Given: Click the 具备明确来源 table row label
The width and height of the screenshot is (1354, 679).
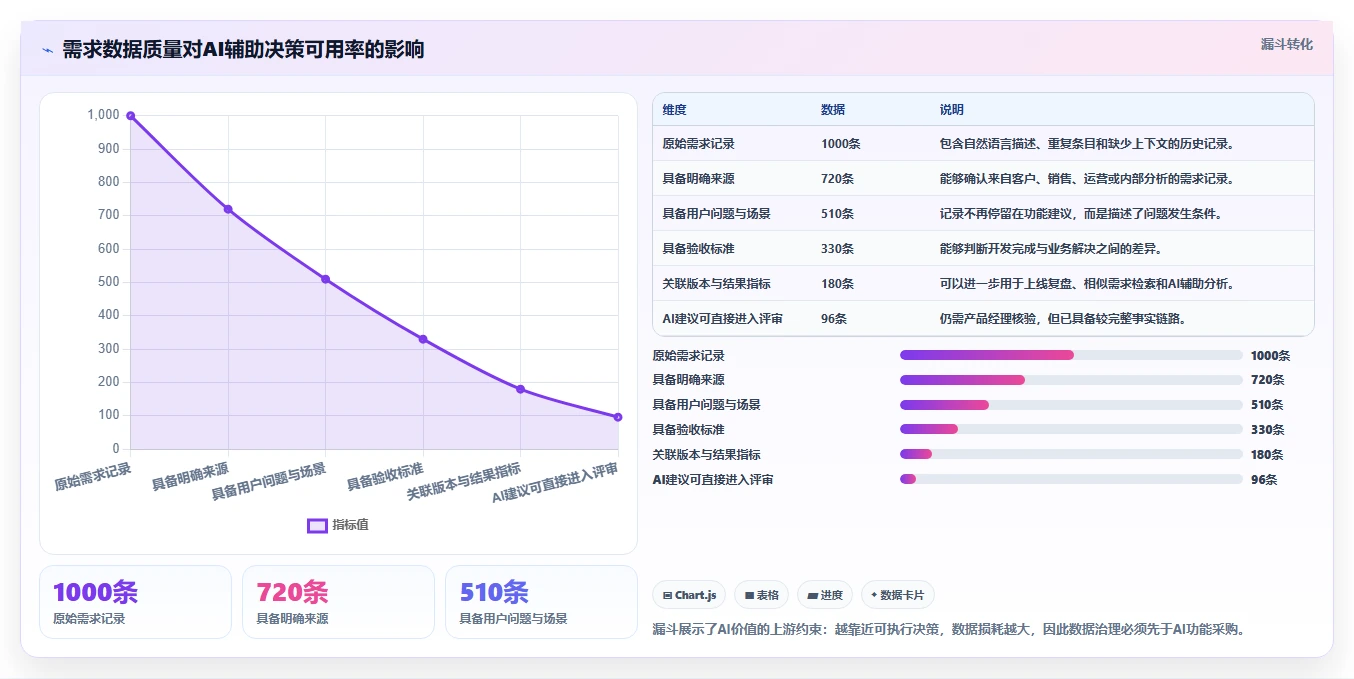Looking at the screenshot, I should (x=698, y=179).
